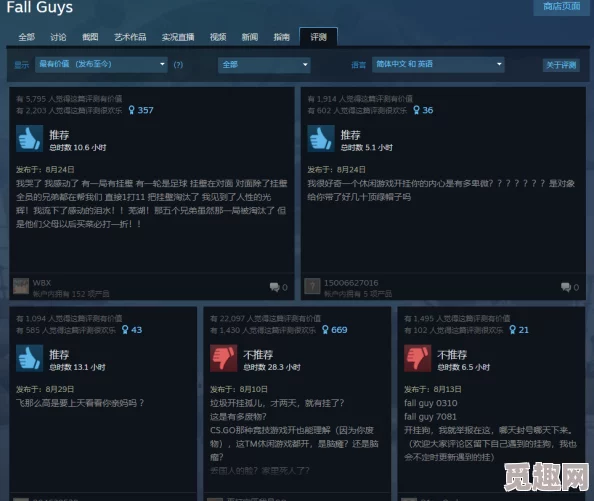594x501 pixels.
Task: Click the 帐户内拥有 5 项产品 text
Action: [358, 294]
